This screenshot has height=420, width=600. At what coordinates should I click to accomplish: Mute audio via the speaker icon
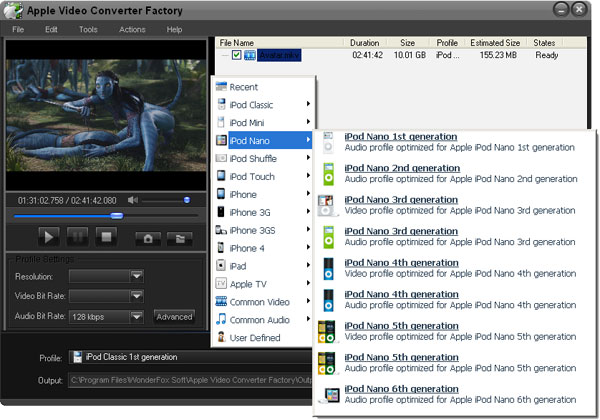pos(132,200)
